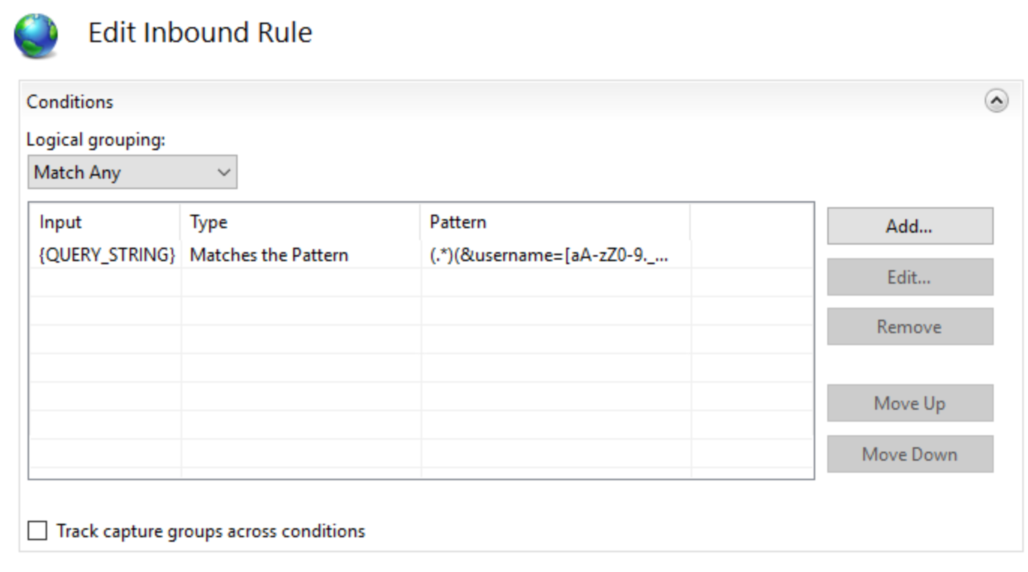This screenshot has width=1028, height=572.
Task: Select the {QUERY_STRING} condition row
Action: coord(107,255)
